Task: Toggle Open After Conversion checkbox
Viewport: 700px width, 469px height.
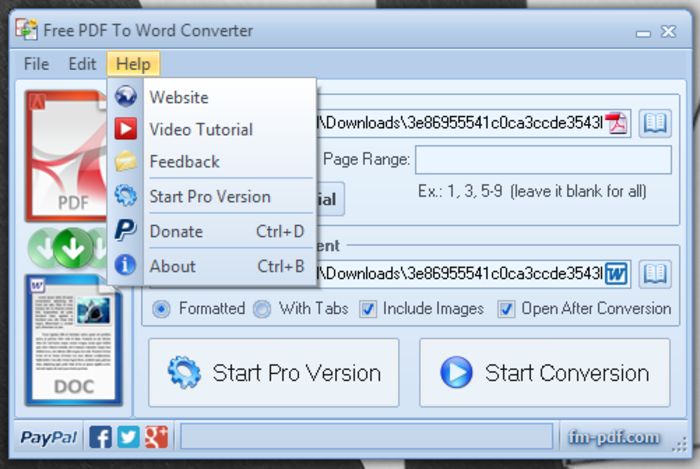Action: tap(506, 309)
